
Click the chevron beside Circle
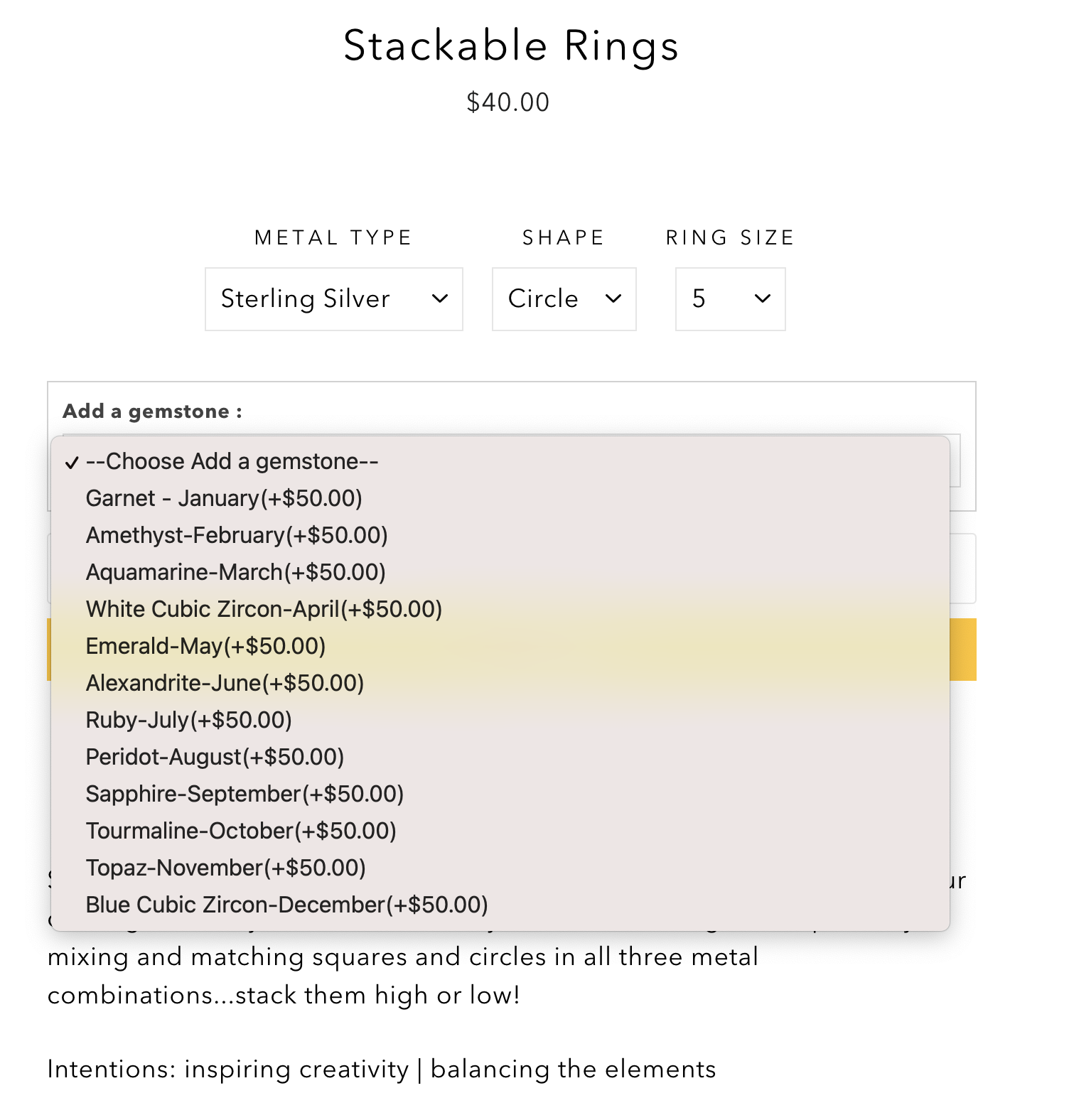(x=613, y=299)
